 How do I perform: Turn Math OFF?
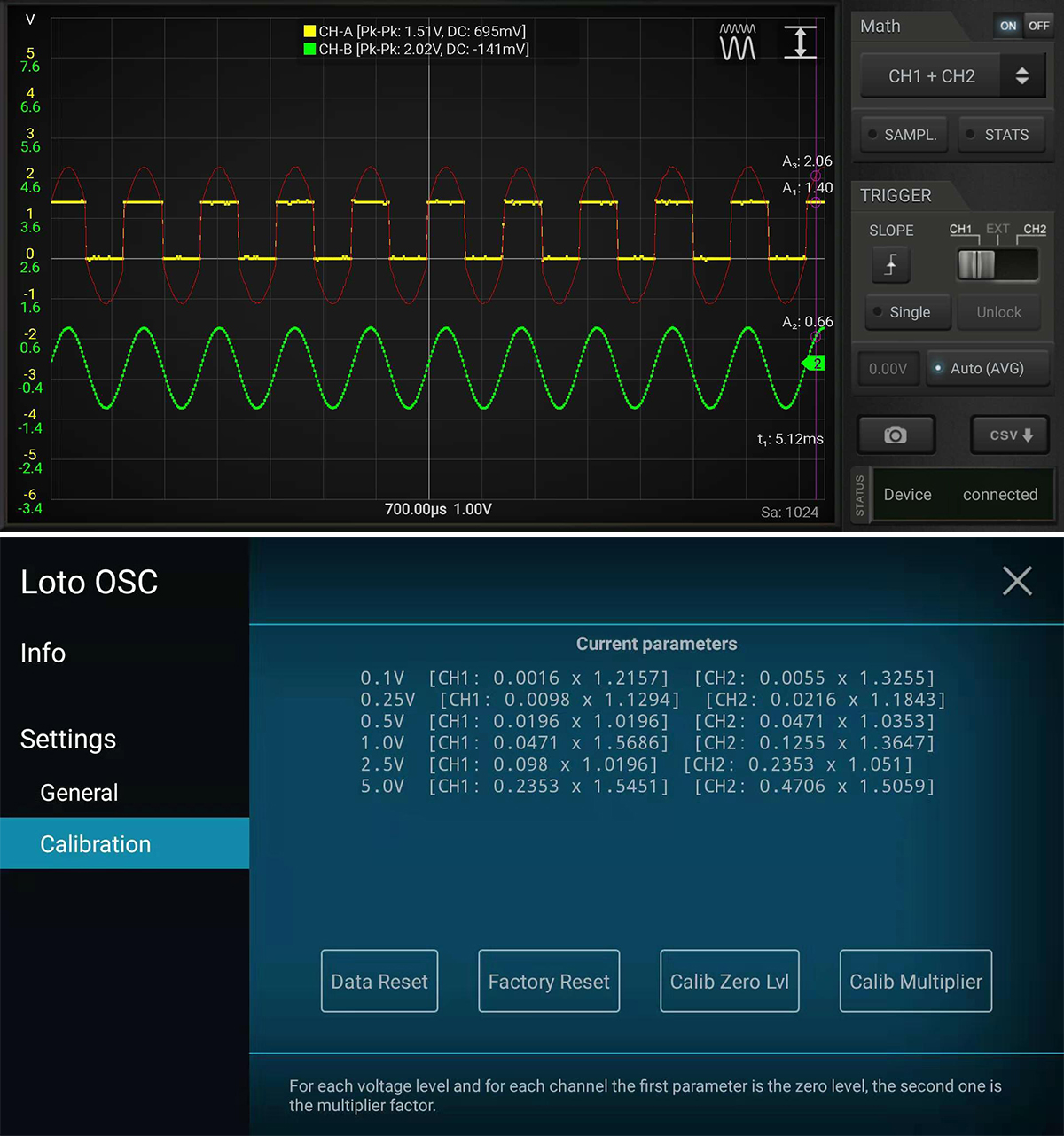(1038, 26)
